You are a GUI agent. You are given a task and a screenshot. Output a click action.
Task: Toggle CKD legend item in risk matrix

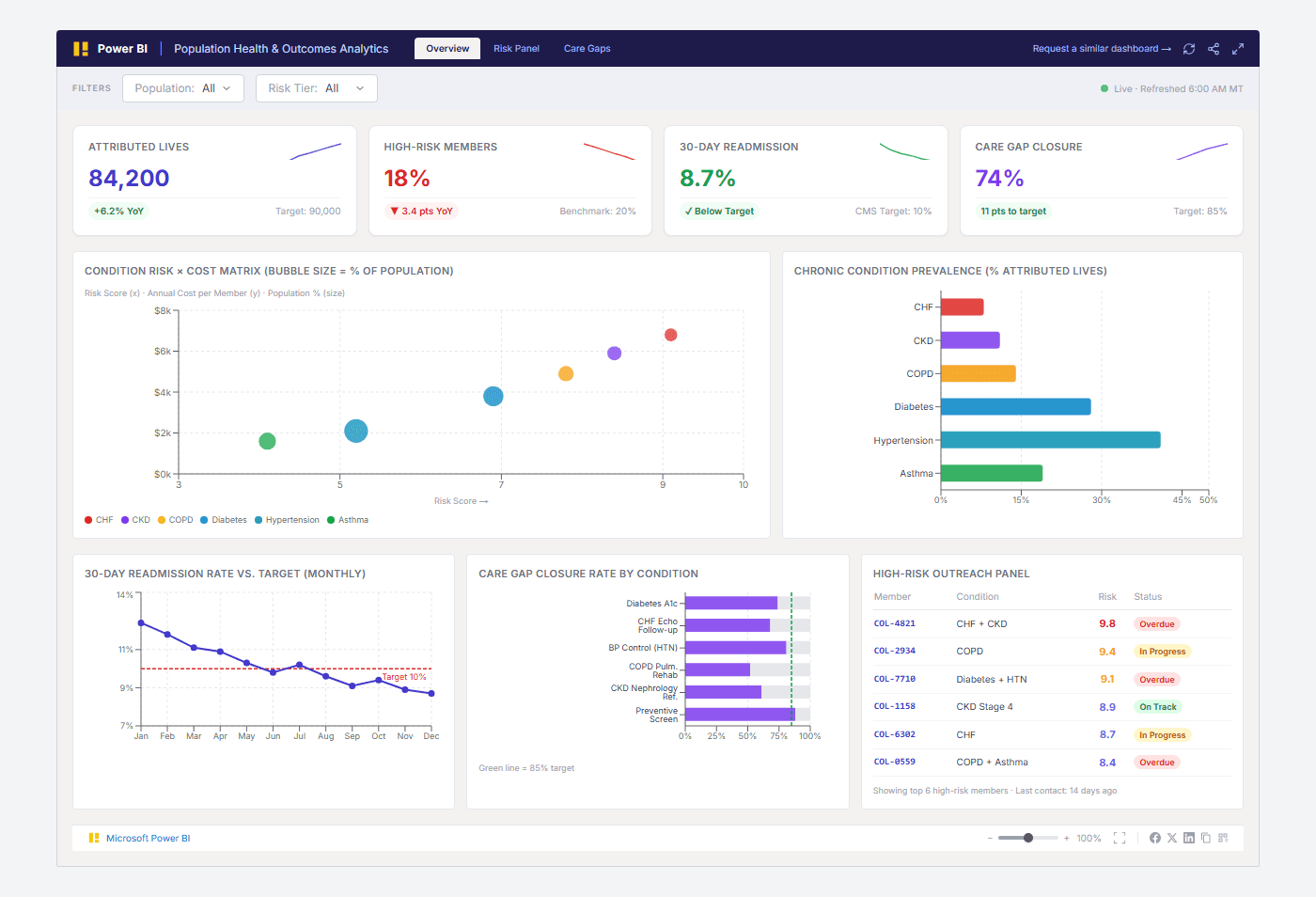pyautogui.click(x=135, y=520)
